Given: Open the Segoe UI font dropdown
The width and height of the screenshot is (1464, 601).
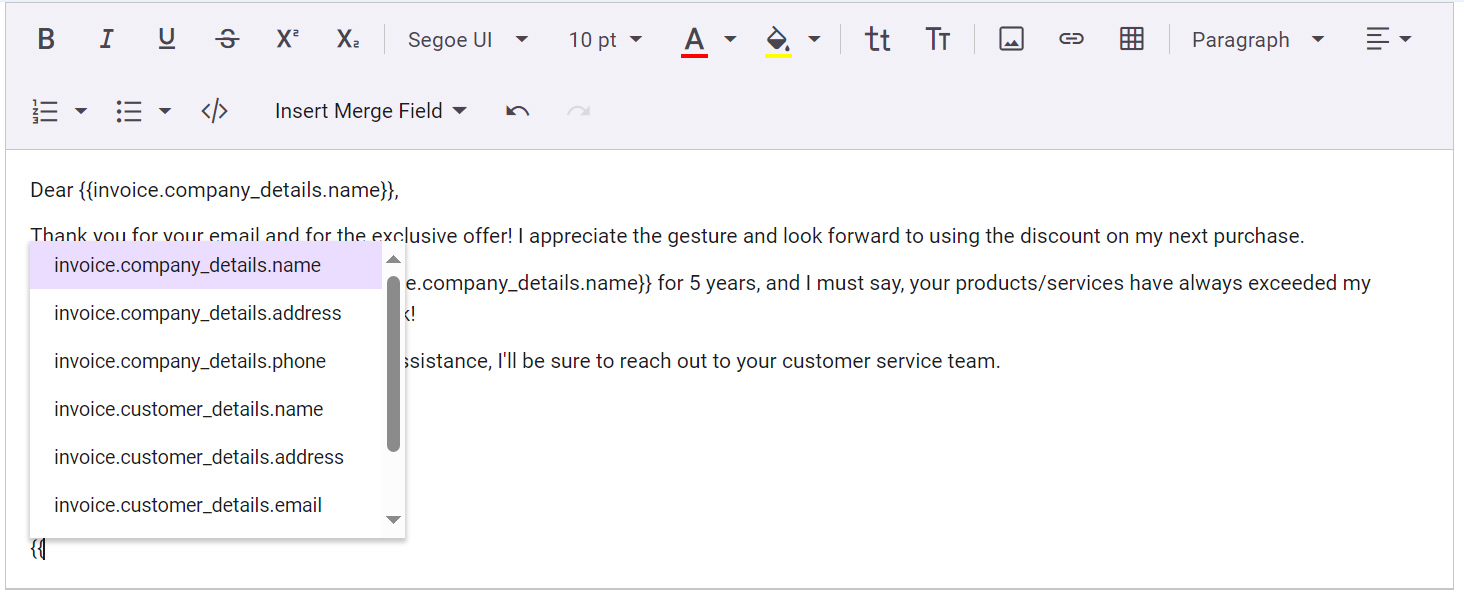Looking at the screenshot, I should click(x=467, y=40).
